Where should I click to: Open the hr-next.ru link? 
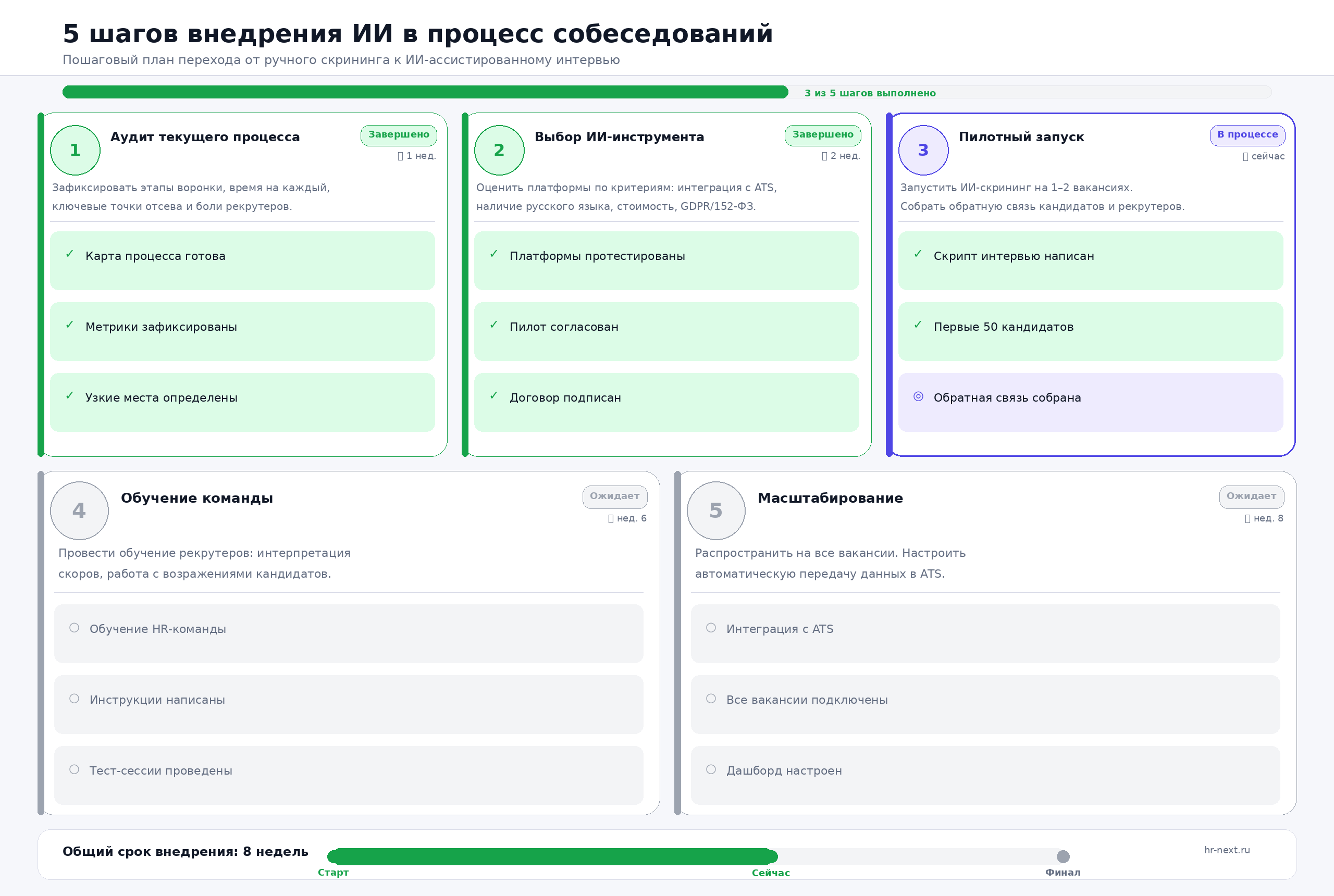point(1227,850)
